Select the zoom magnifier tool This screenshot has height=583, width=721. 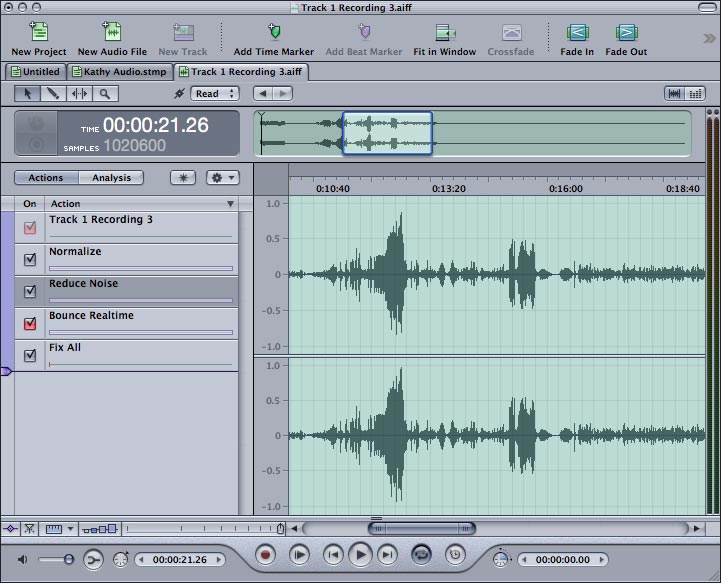[104, 93]
